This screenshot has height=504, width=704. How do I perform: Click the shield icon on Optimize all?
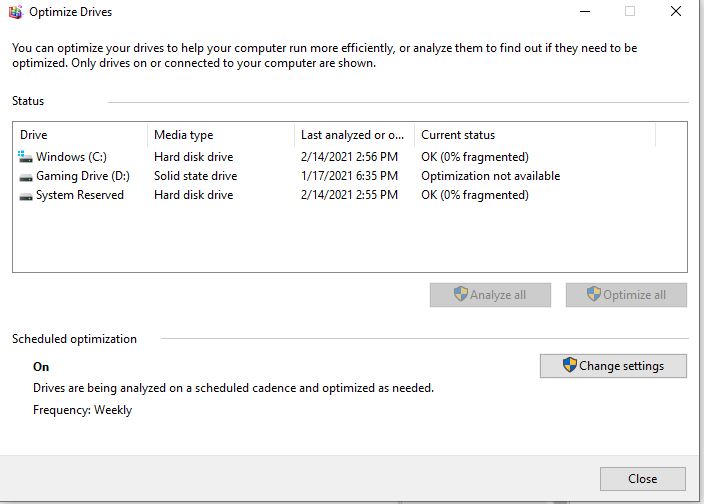point(594,294)
